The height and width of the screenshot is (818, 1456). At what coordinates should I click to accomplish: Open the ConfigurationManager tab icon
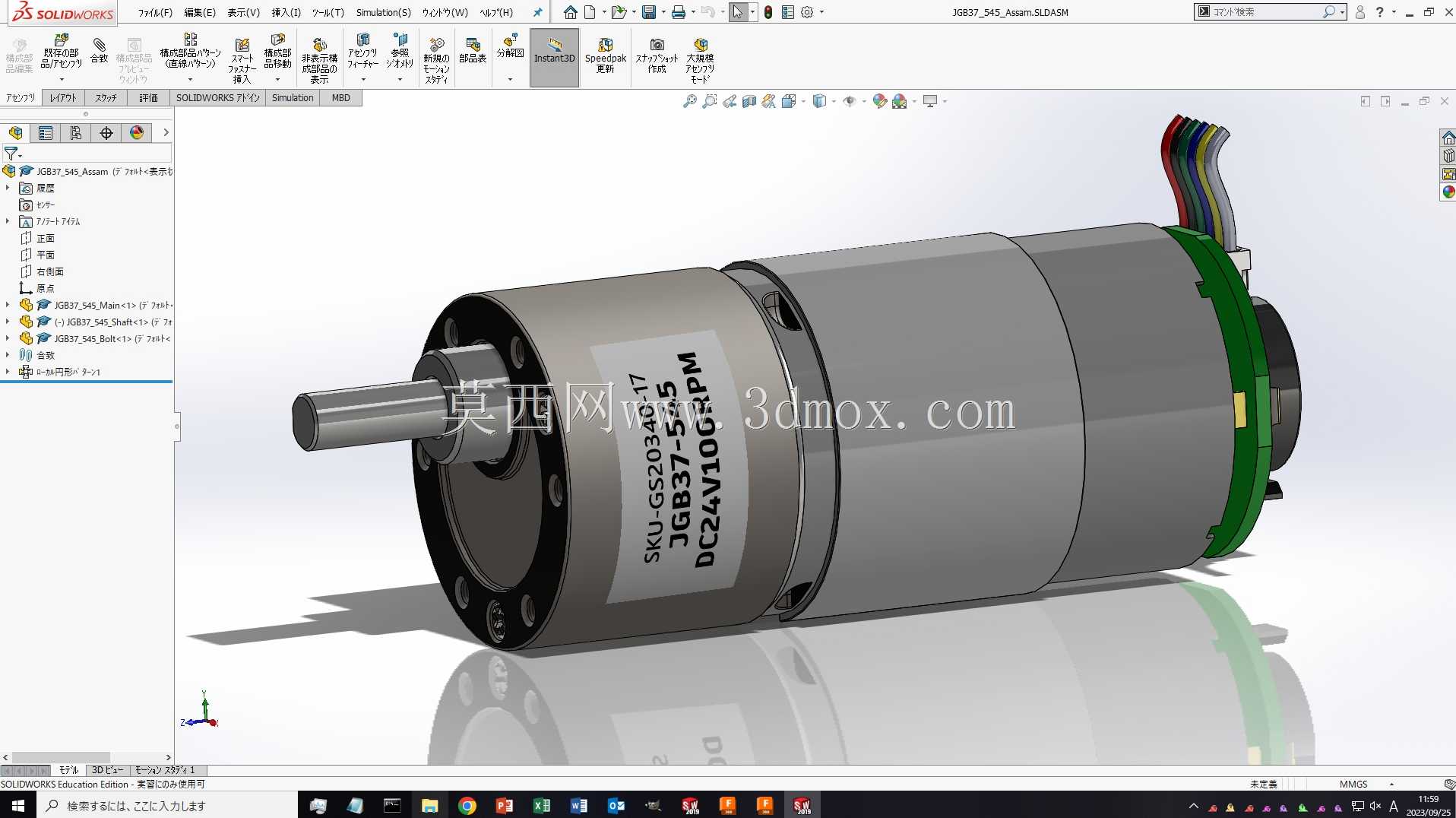(76, 133)
